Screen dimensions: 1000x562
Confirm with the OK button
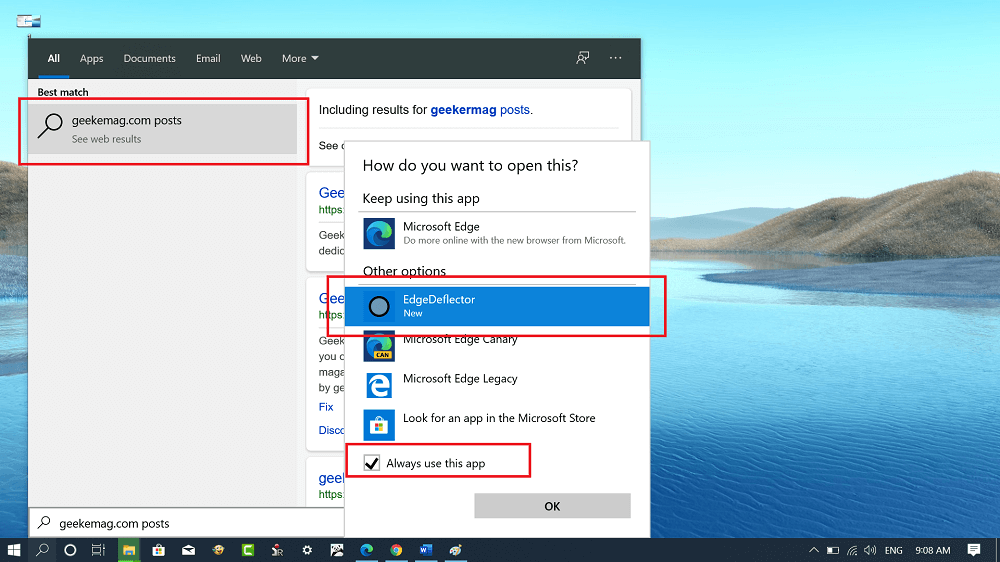(x=552, y=506)
